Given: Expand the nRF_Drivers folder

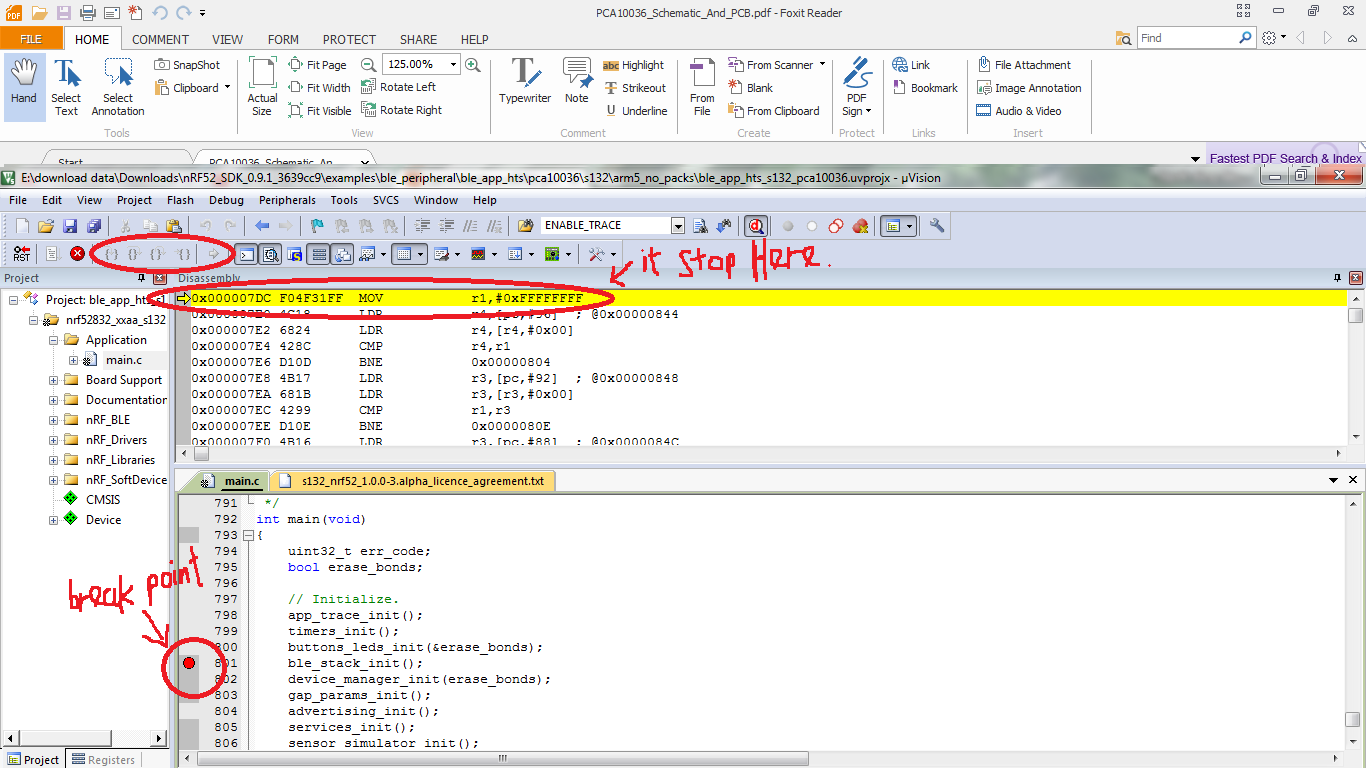Looking at the screenshot, I should 54,440.
